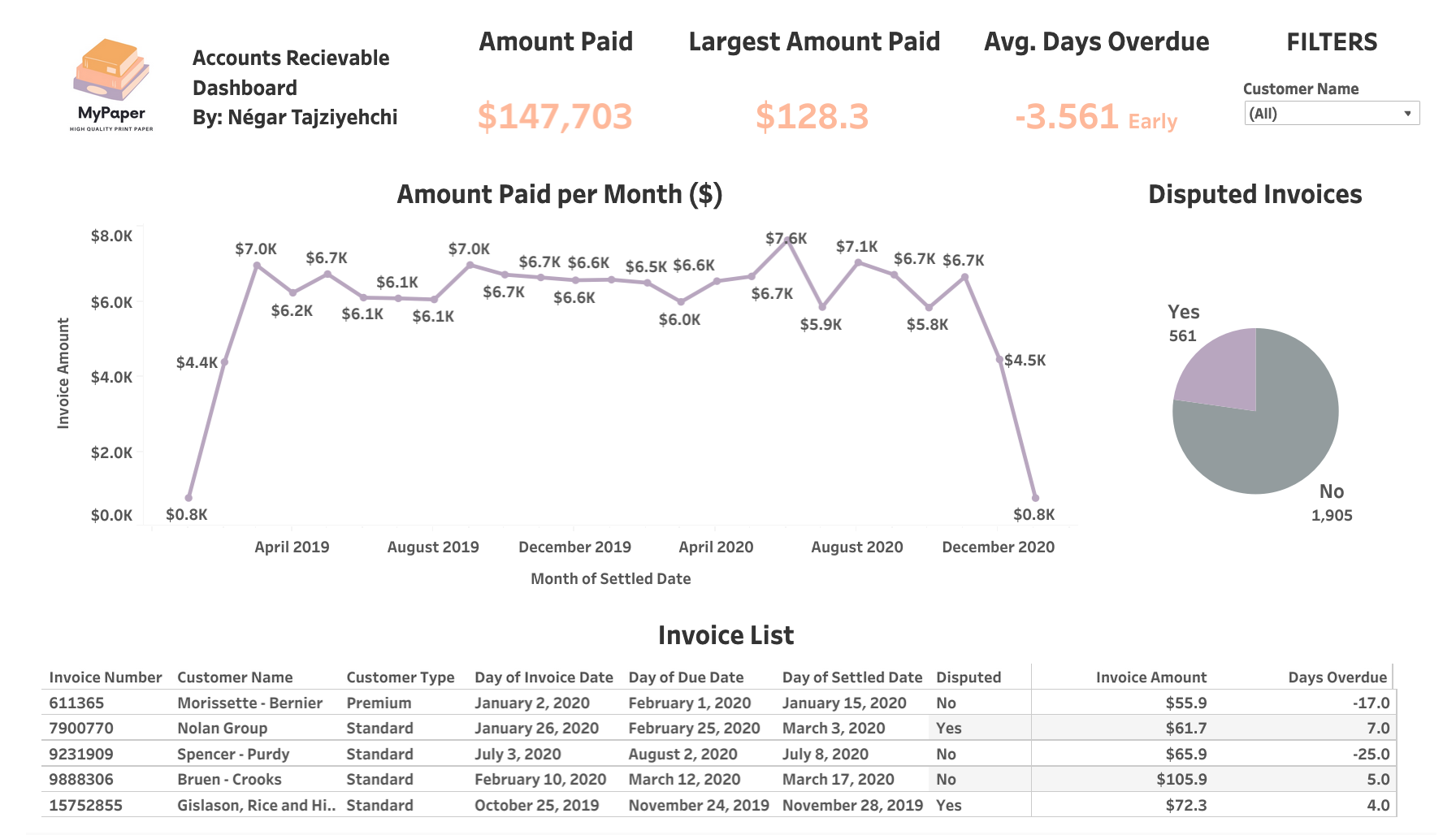
Task: Click the Customer Name dropdown arrow
Action: point(1407,114)
